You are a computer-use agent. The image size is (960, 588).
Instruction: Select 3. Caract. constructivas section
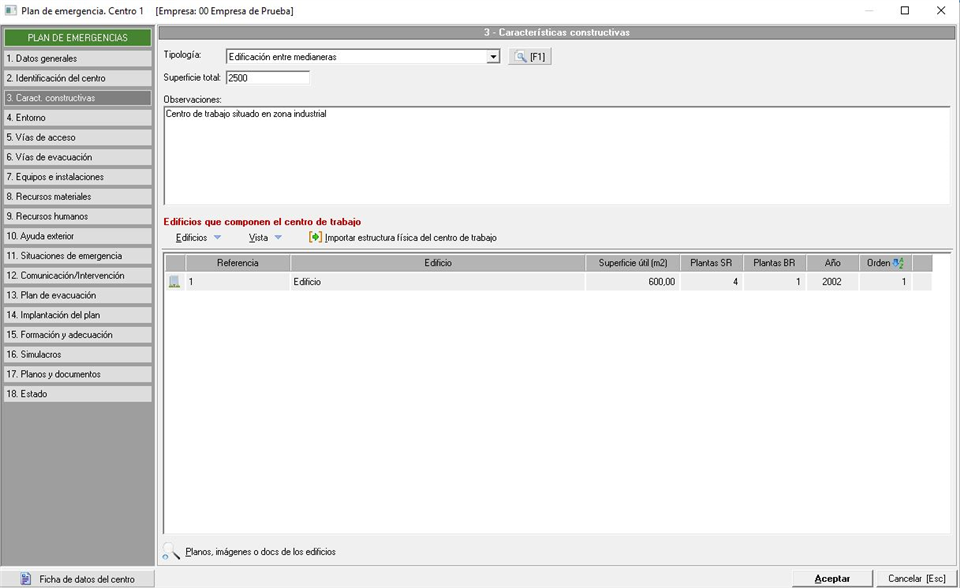(78, 98)
